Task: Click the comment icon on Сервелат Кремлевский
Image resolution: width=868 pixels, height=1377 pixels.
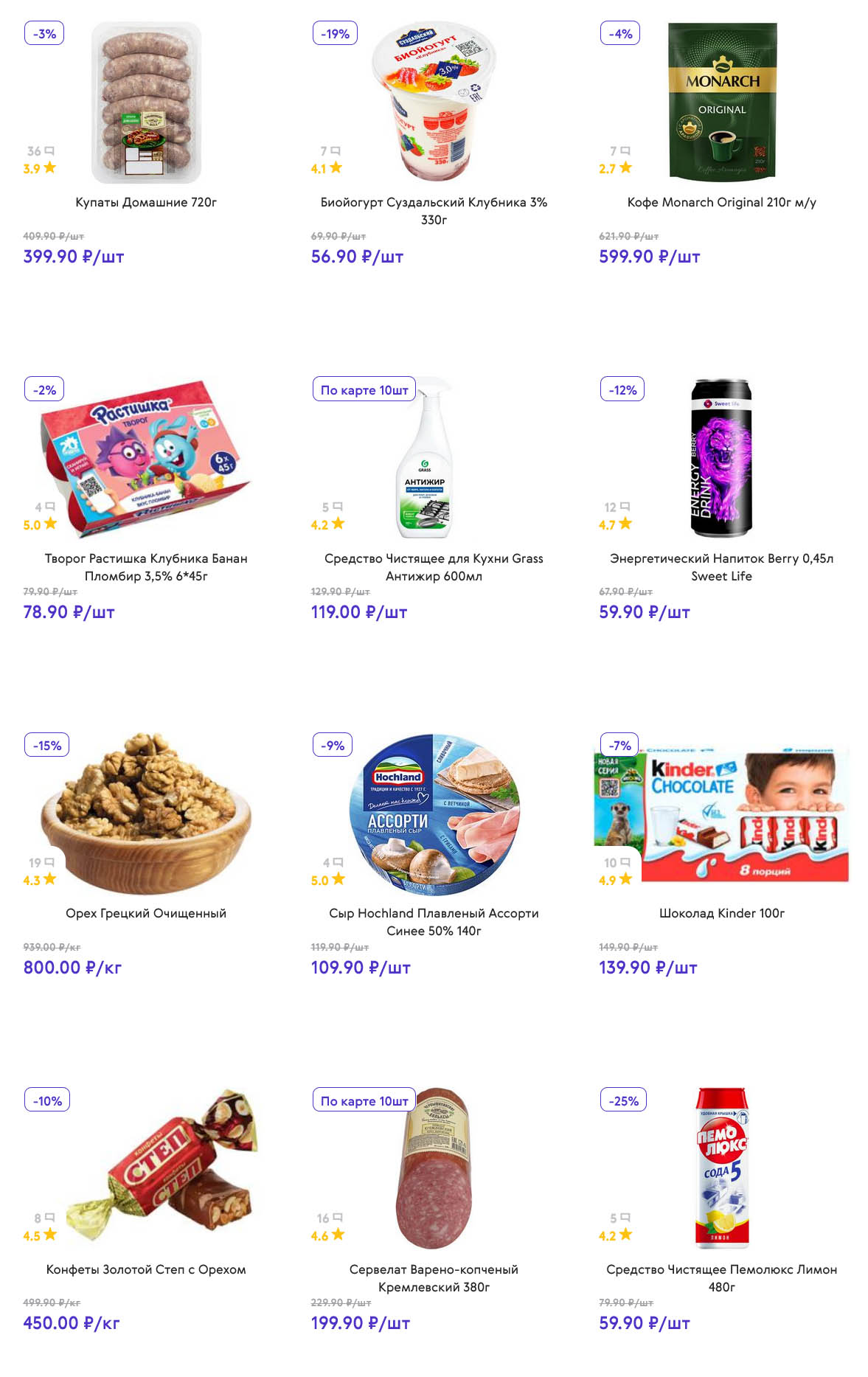Action: pyautogui.click(x=338, y=1217)
